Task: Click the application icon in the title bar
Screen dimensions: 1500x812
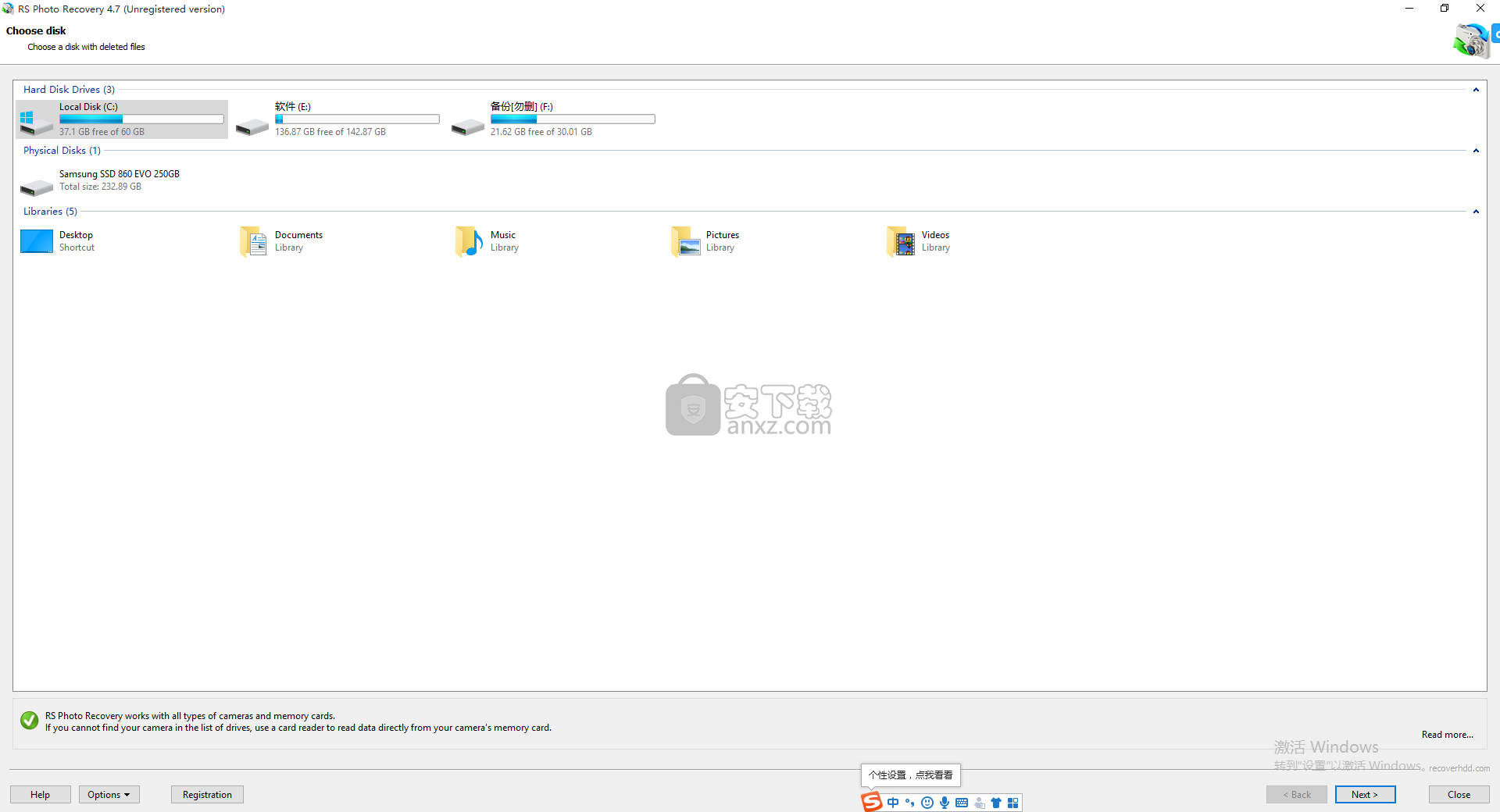Action: (8, 9)
